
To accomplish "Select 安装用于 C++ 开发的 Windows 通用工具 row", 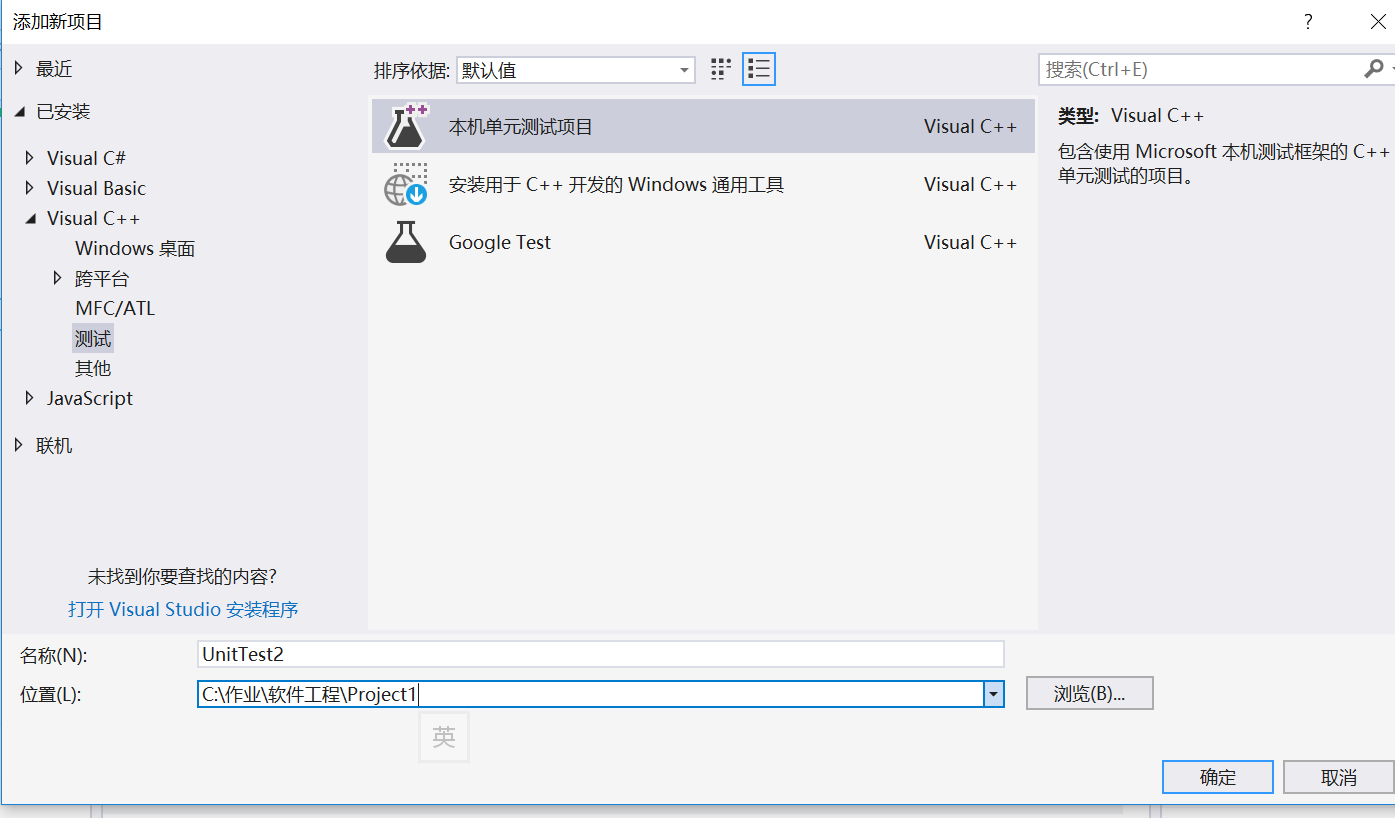I will point(703,184).
